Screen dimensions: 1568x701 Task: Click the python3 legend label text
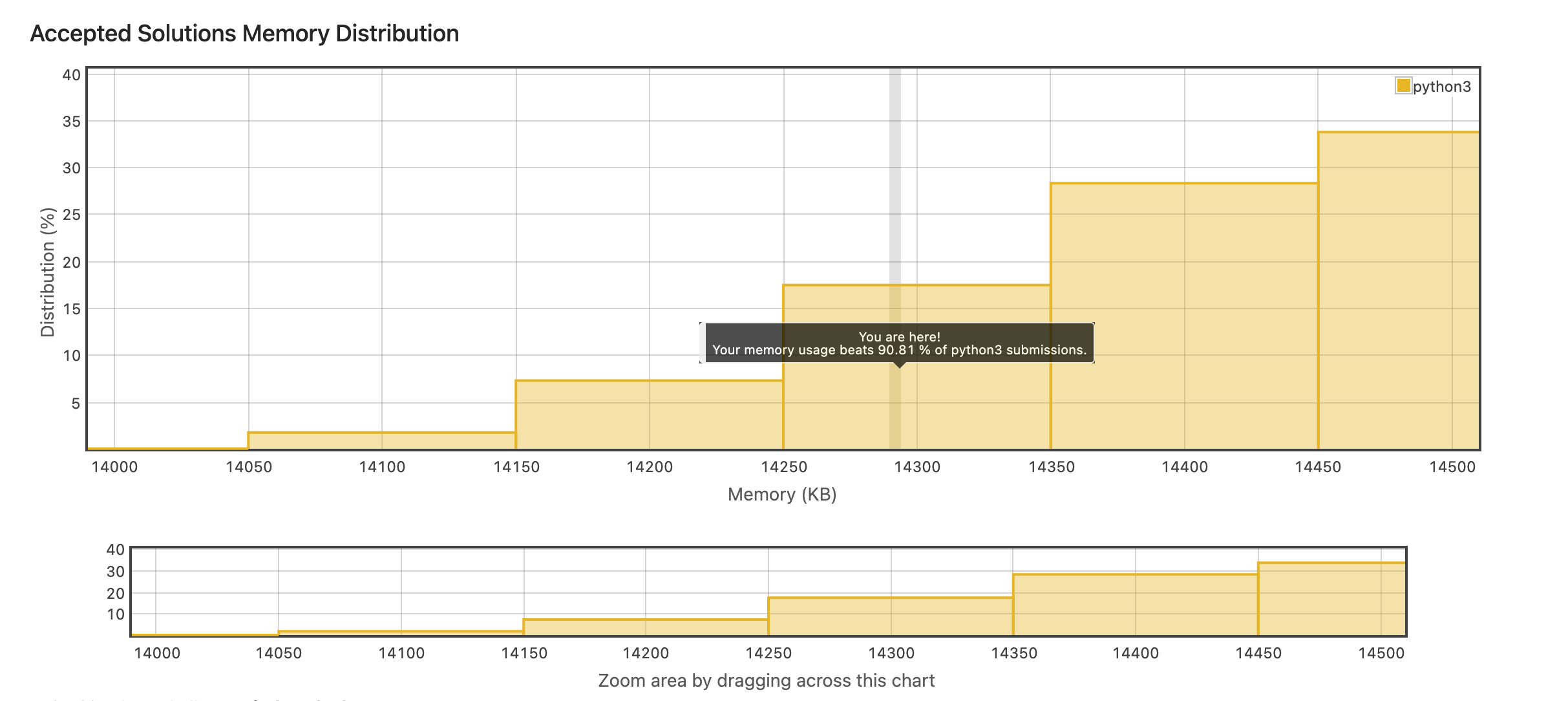click(x=1442, y=87)
